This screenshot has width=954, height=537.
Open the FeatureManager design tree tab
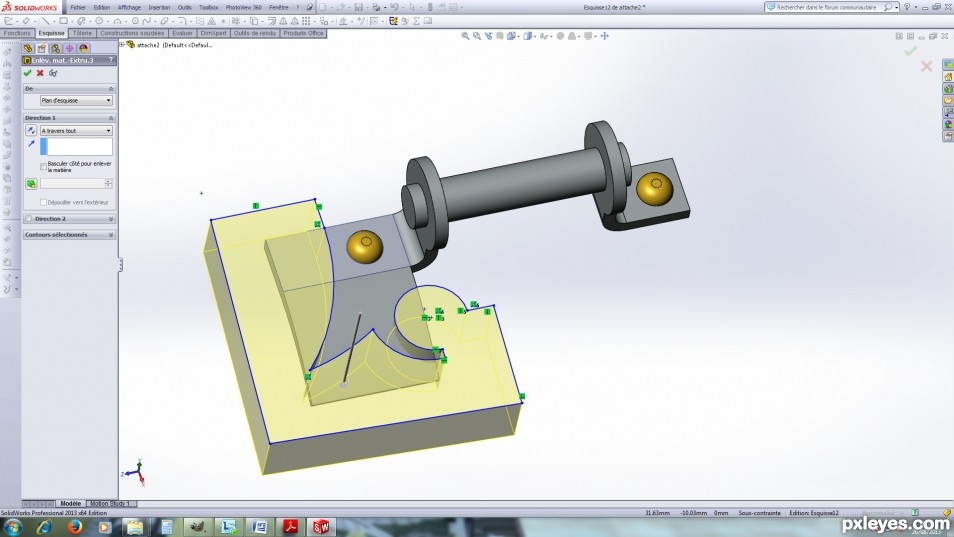point(28,48)
